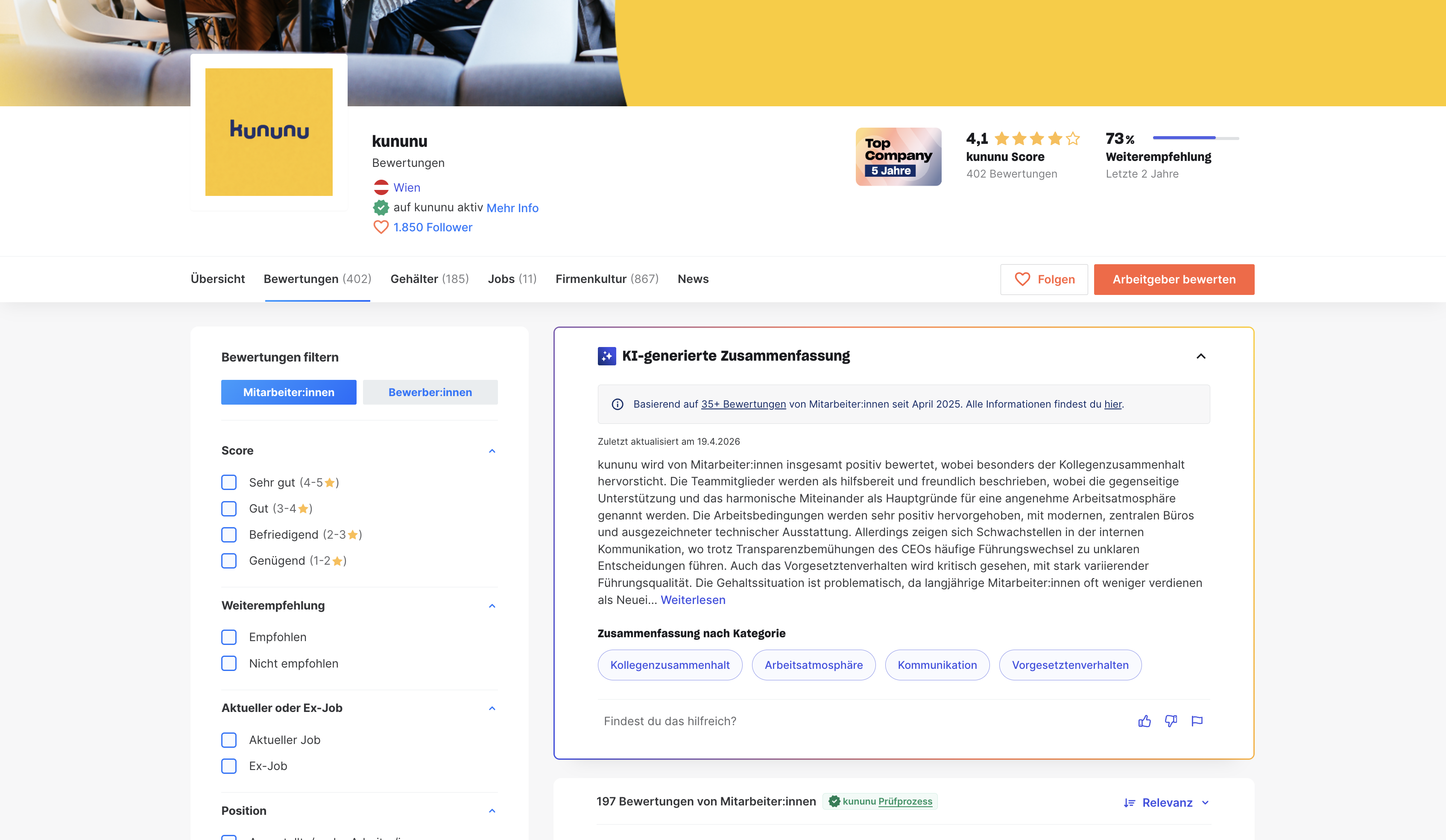Click the 'Letzte 2 Jahre' text
This screenshot has width=1446, height=840.
(1142, 174)
